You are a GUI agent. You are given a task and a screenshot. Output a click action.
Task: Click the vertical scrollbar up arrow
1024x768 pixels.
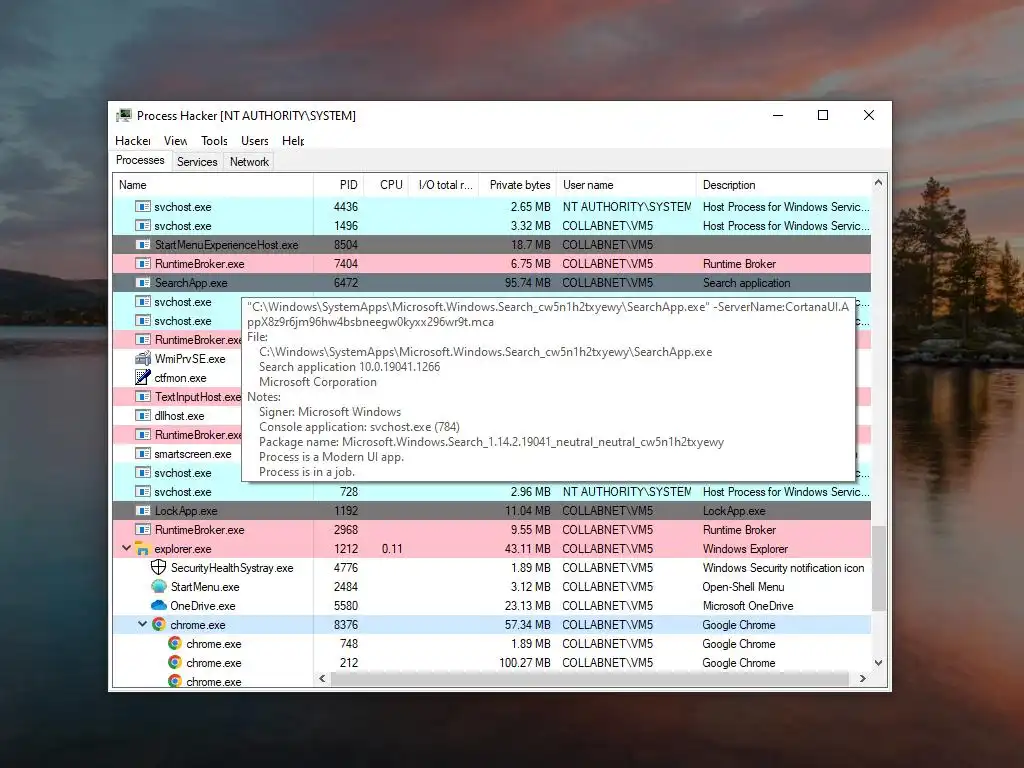click(878, 183)
